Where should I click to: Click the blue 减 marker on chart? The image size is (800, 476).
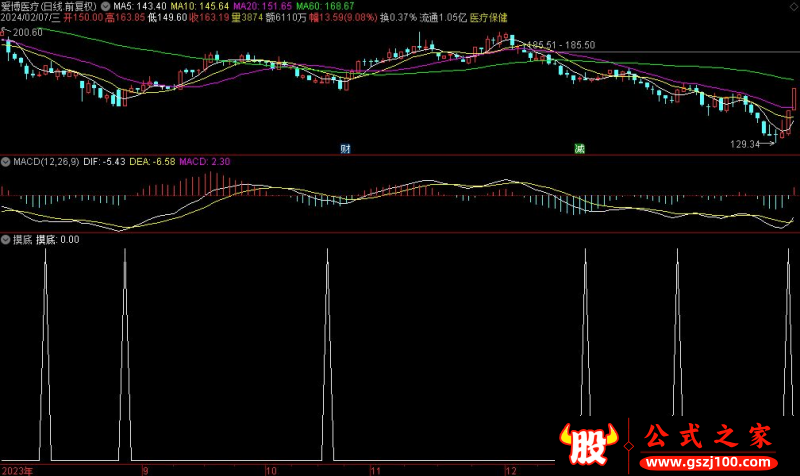579,149
